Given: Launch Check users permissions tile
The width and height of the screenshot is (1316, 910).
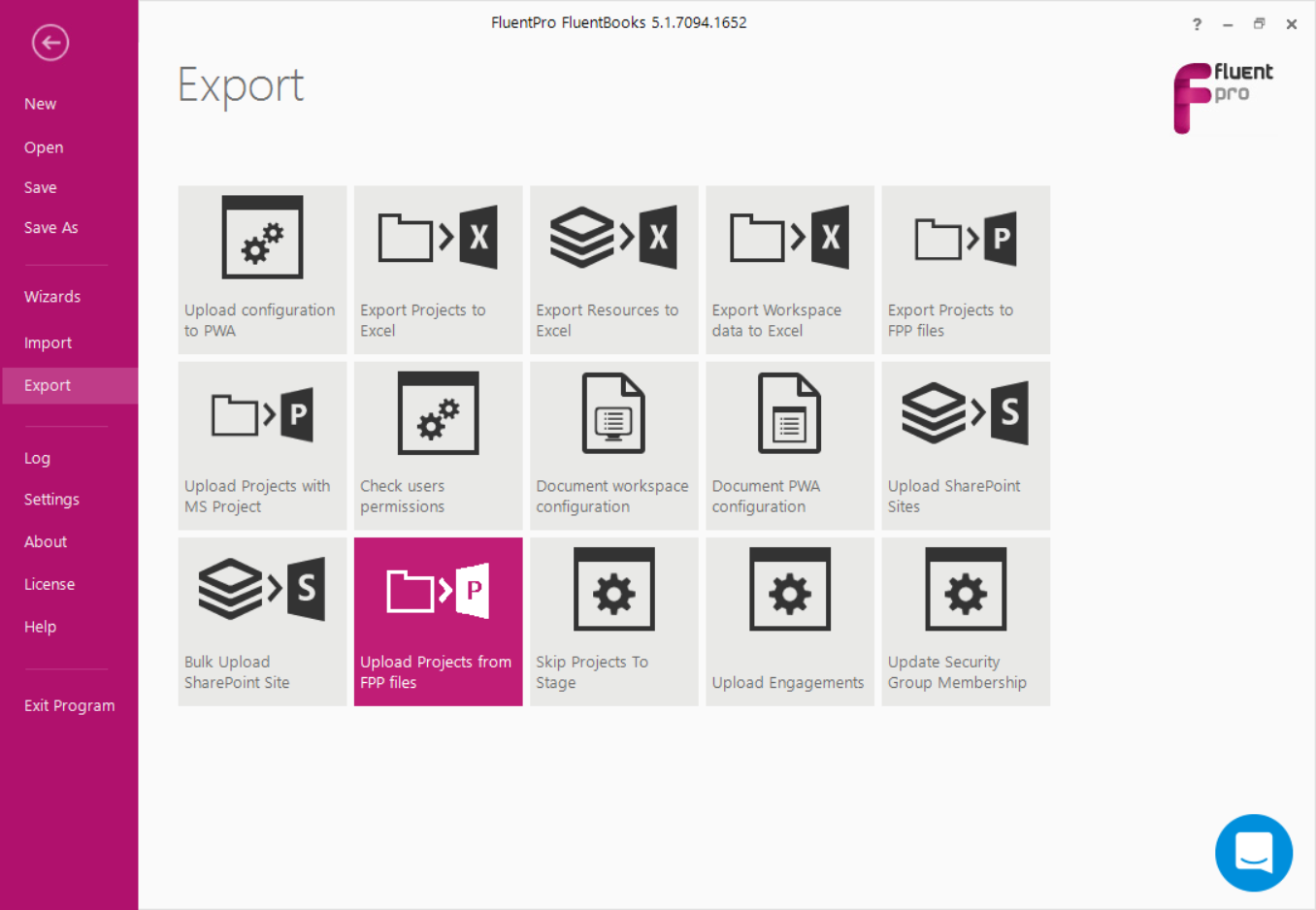Looking at the screenshot, I should tap(438, 446).
